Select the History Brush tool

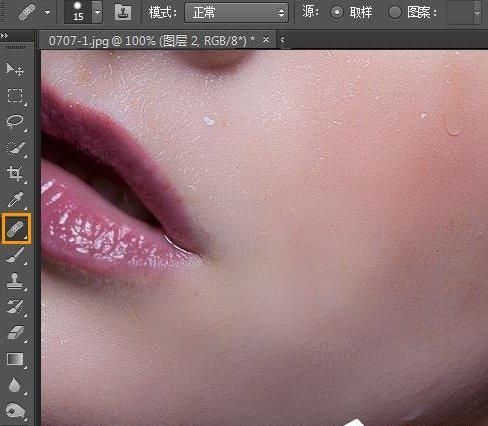tap(15, 307)
